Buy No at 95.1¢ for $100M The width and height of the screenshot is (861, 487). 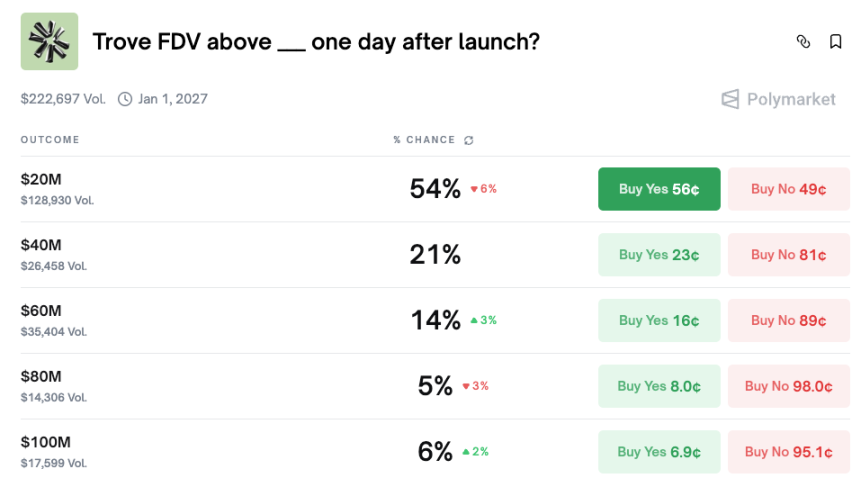788,452
